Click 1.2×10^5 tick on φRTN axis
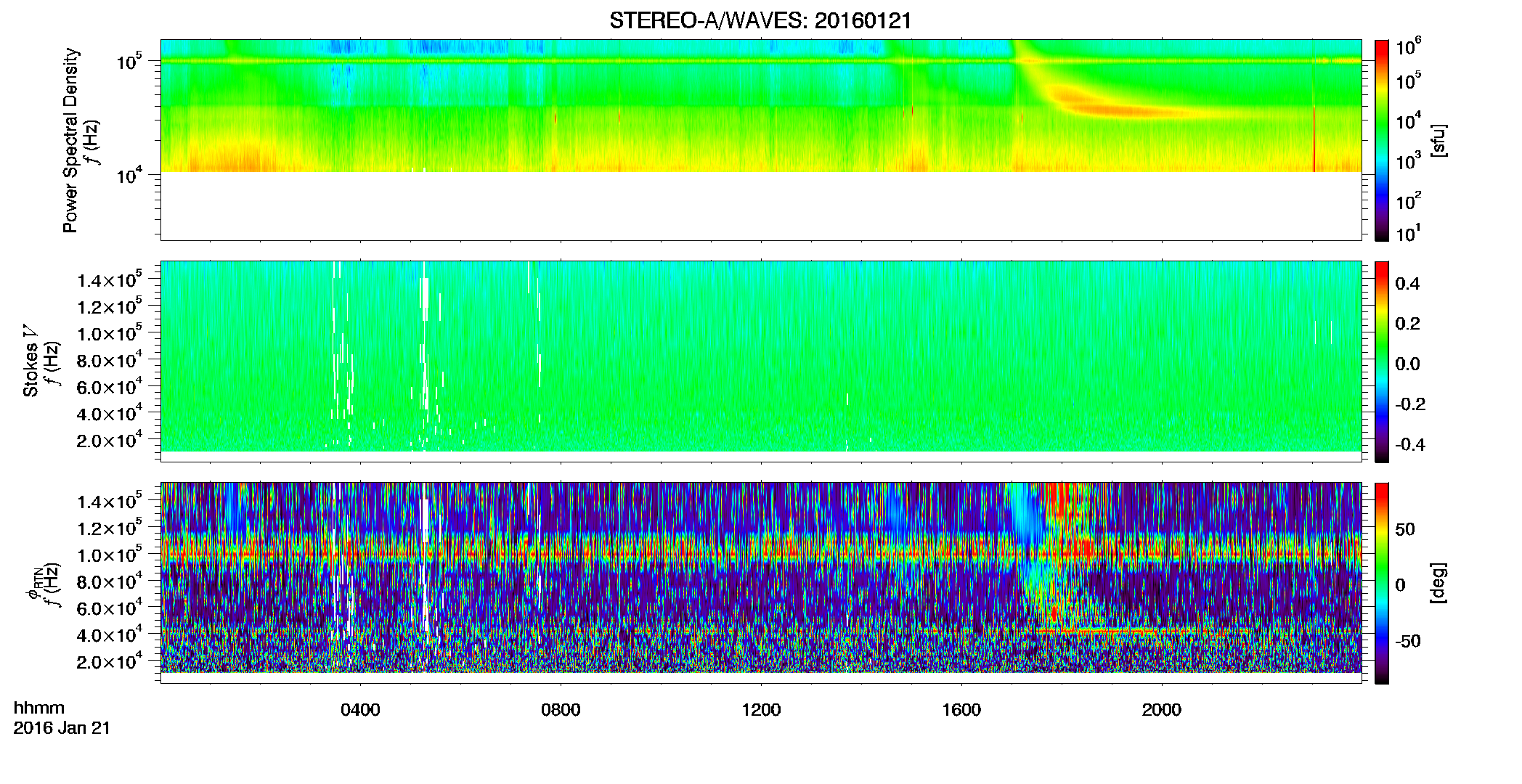Image resolution: width=1522 pixels, height=784 pixels. pyautogui.click(x=110, y=528)
